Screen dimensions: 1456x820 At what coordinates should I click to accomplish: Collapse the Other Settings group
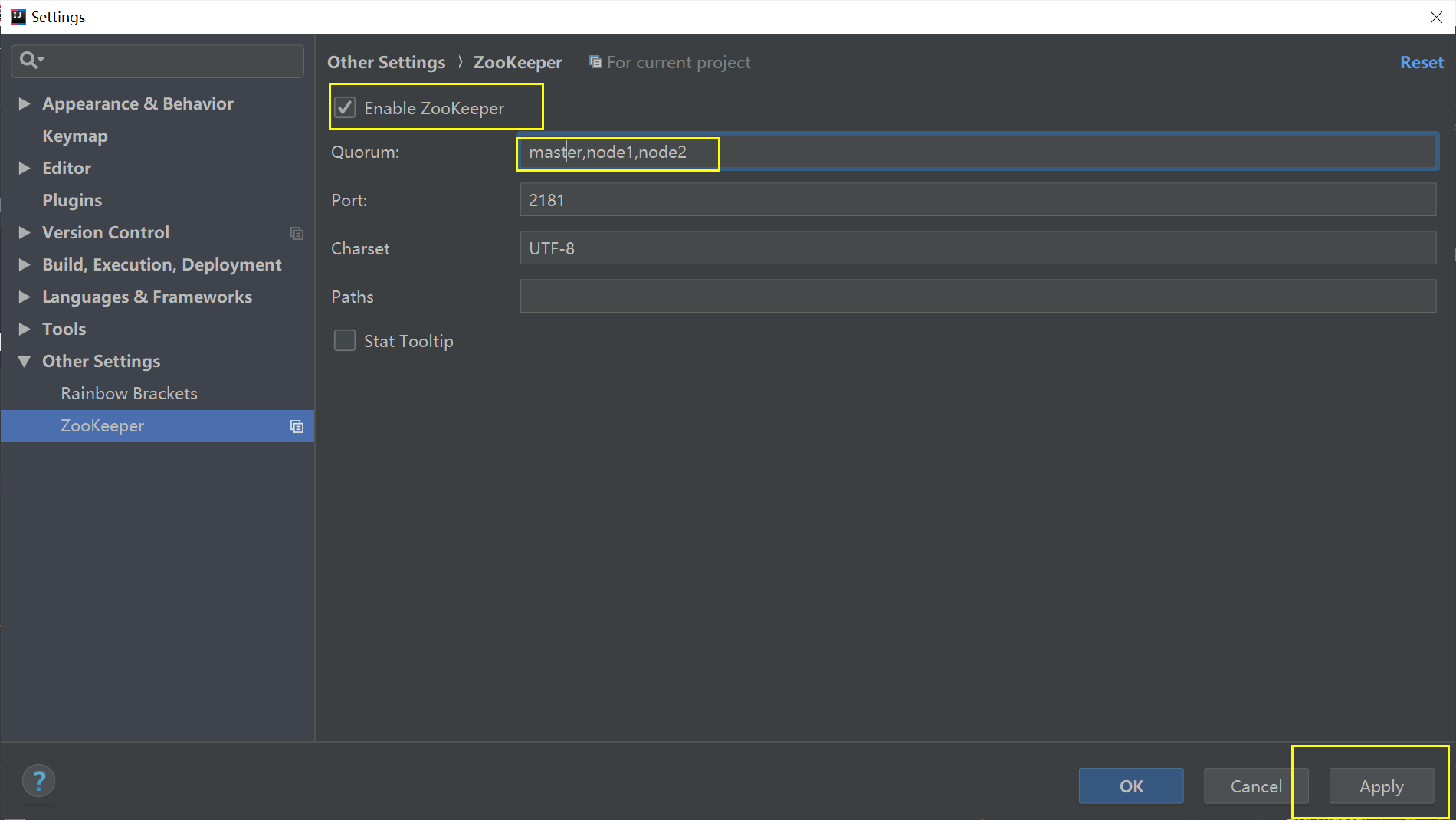pos(25,361)
